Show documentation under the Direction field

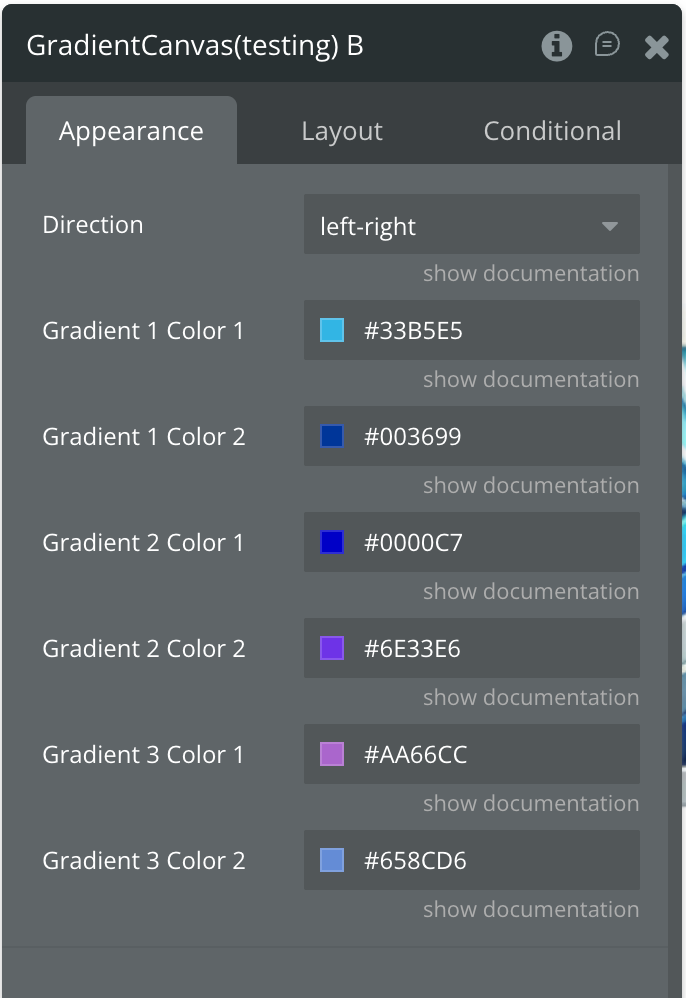coord(530,274)
